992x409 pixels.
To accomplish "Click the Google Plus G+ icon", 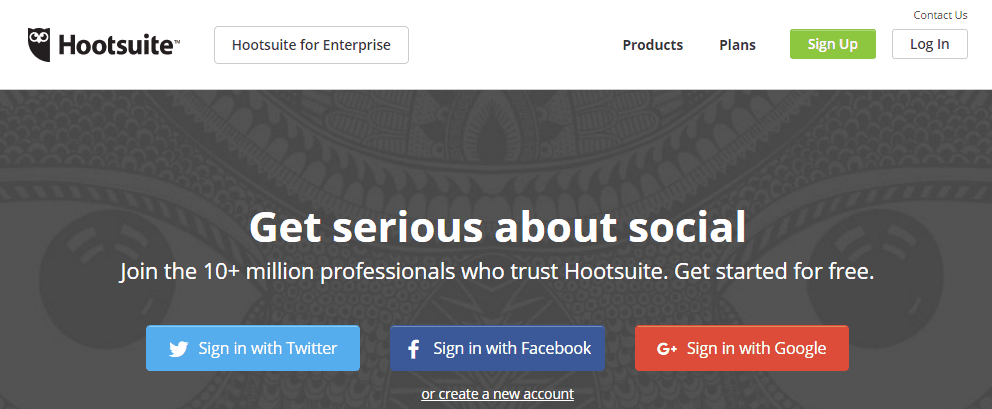I will tap(667, 349).
